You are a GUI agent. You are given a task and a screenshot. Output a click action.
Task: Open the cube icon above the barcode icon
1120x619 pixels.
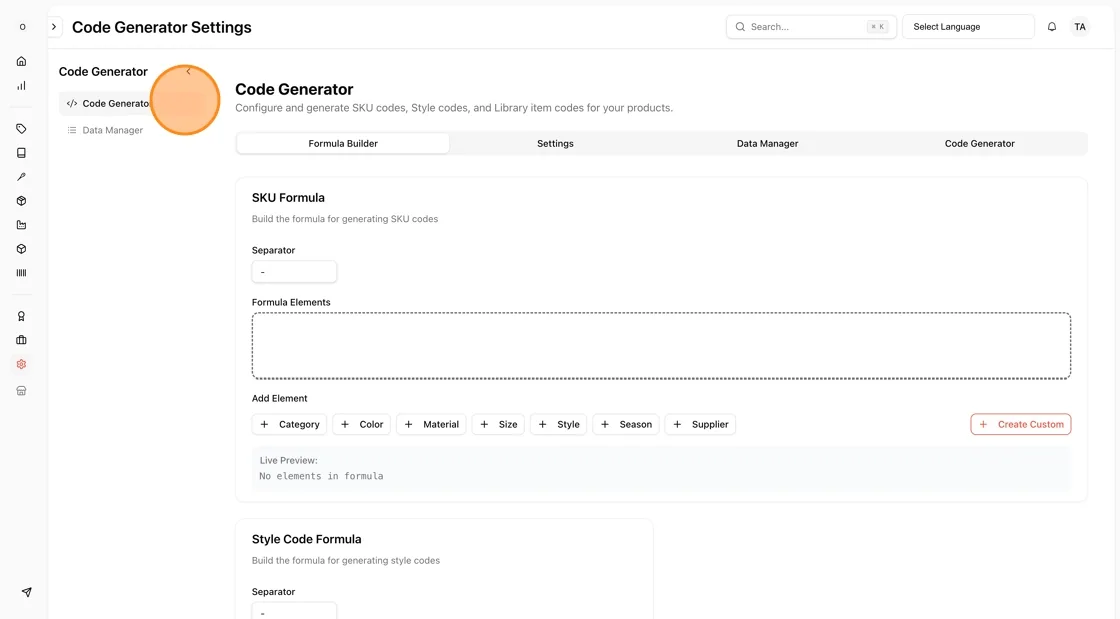coord(21,249)
